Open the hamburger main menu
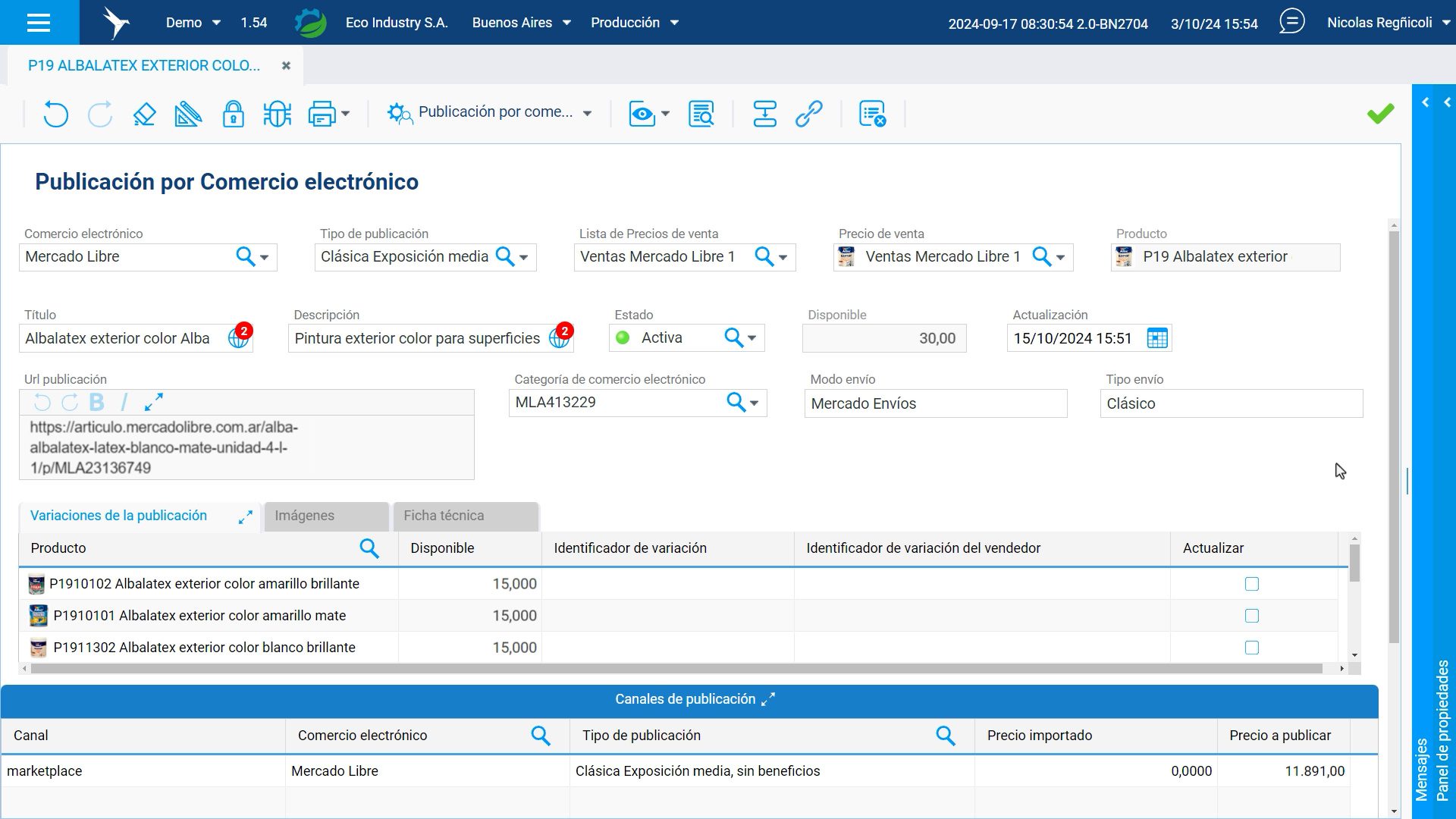This screenshot has height=819, width=1456. point(39,22)
